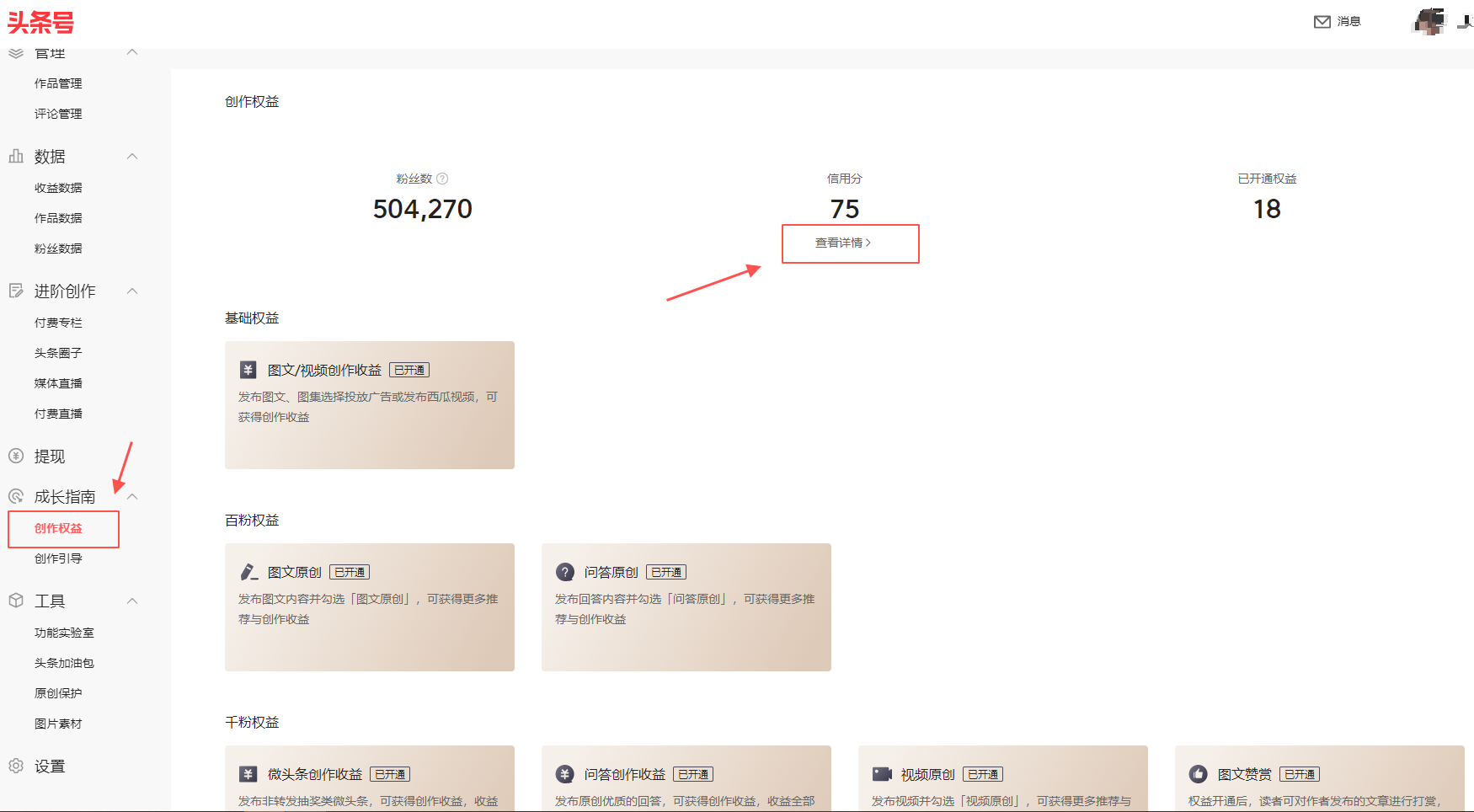Viewport: 1474px width, 812px height.
Task: Click the 千粉权益 section heading
Action: click(x=252, y=722)
